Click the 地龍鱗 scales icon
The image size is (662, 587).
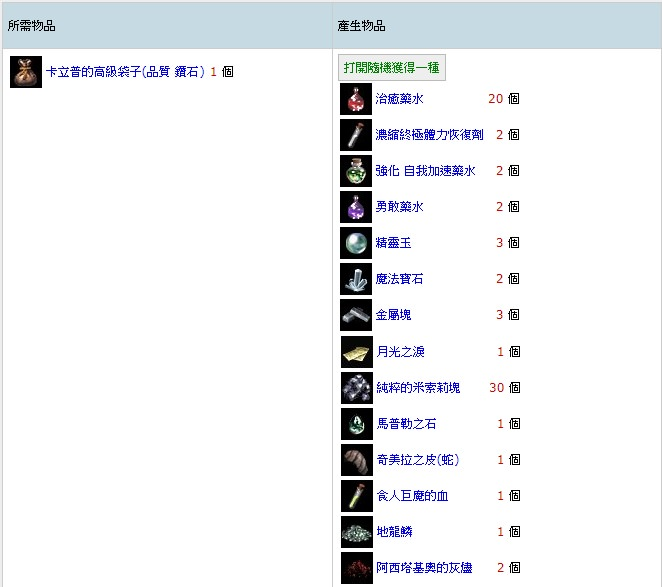357,532
